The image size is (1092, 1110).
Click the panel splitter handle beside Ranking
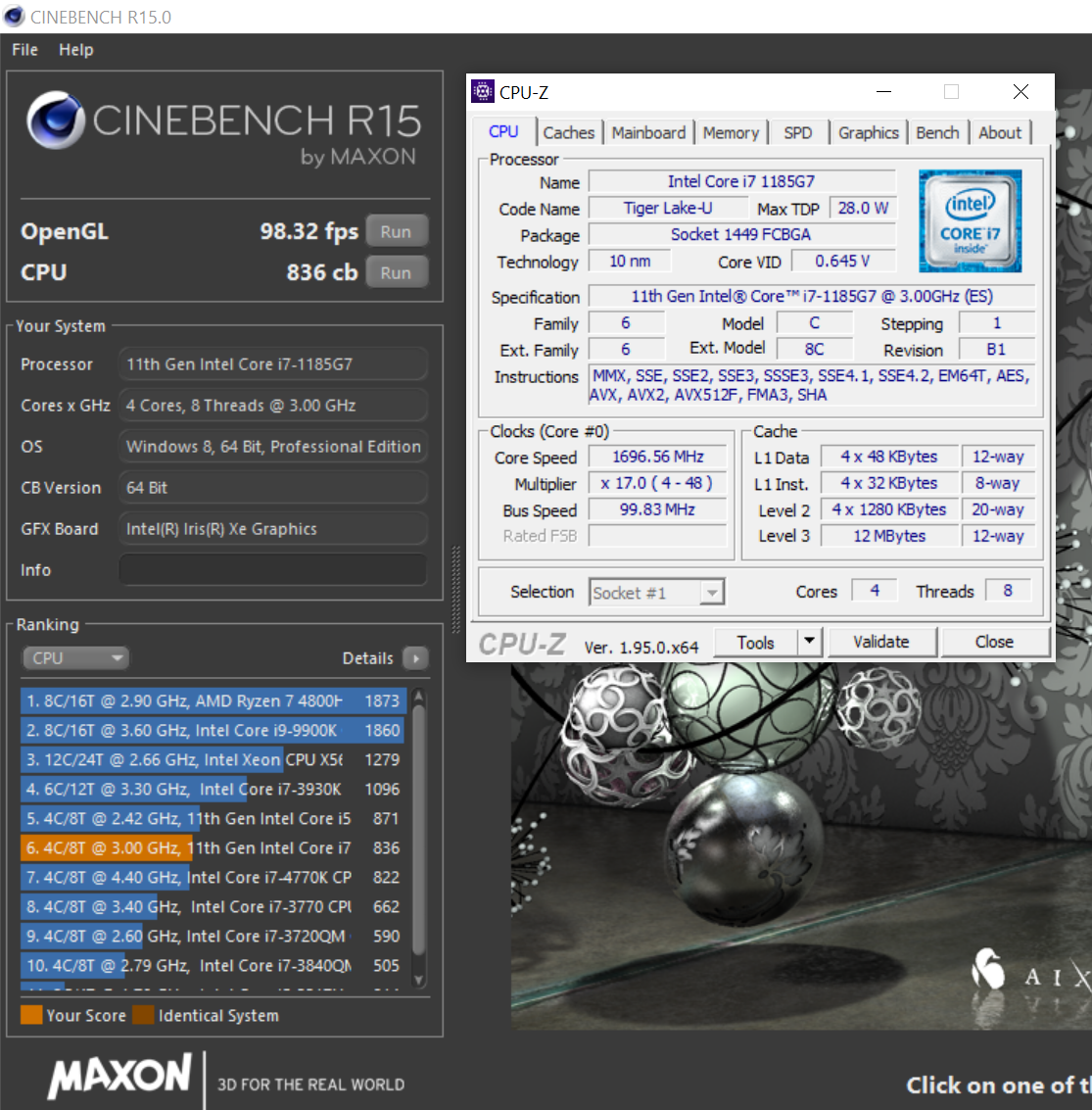pos(455,589)
